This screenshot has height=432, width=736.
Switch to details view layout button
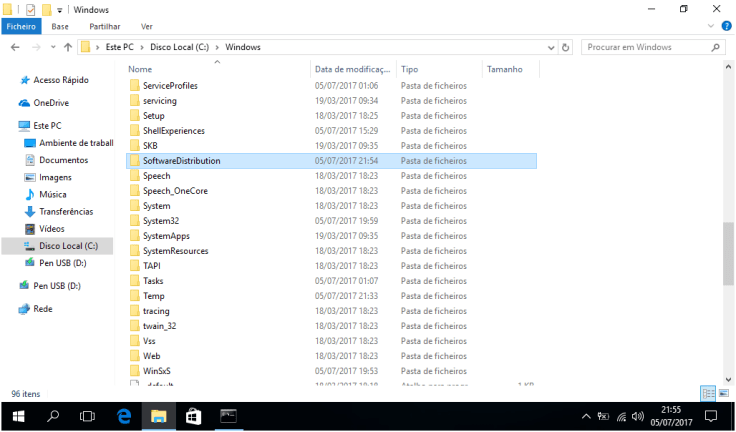click(x=708, y=394)
